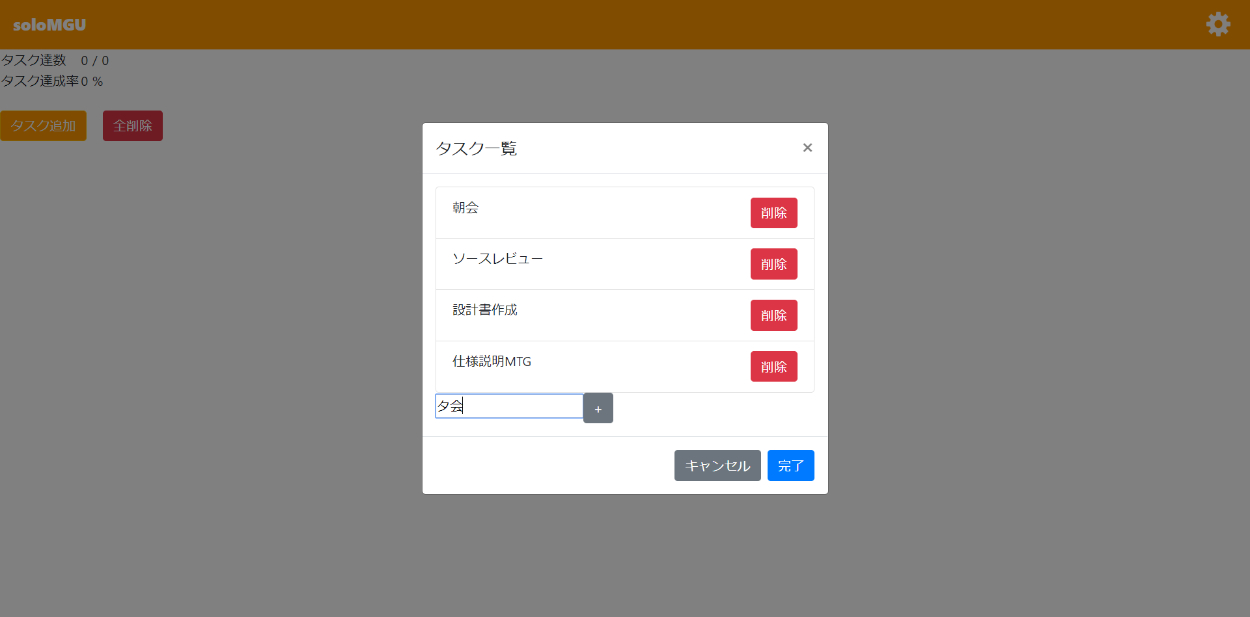Screen dimensions: 1250x617
Task: Select the ソースレビュー list item text
Action: [x=497, y=259]
